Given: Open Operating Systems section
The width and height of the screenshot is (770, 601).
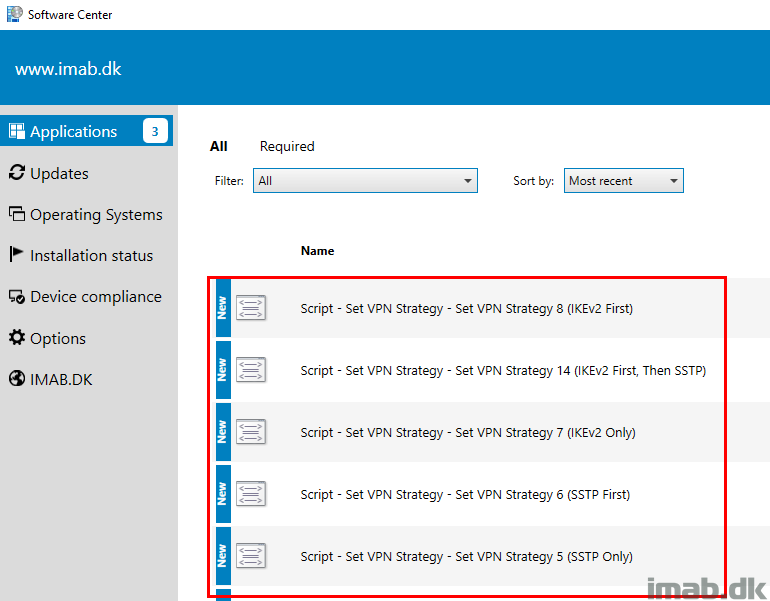Looking at the screenshot, I should pyautogui.click(x=96, y=215).
